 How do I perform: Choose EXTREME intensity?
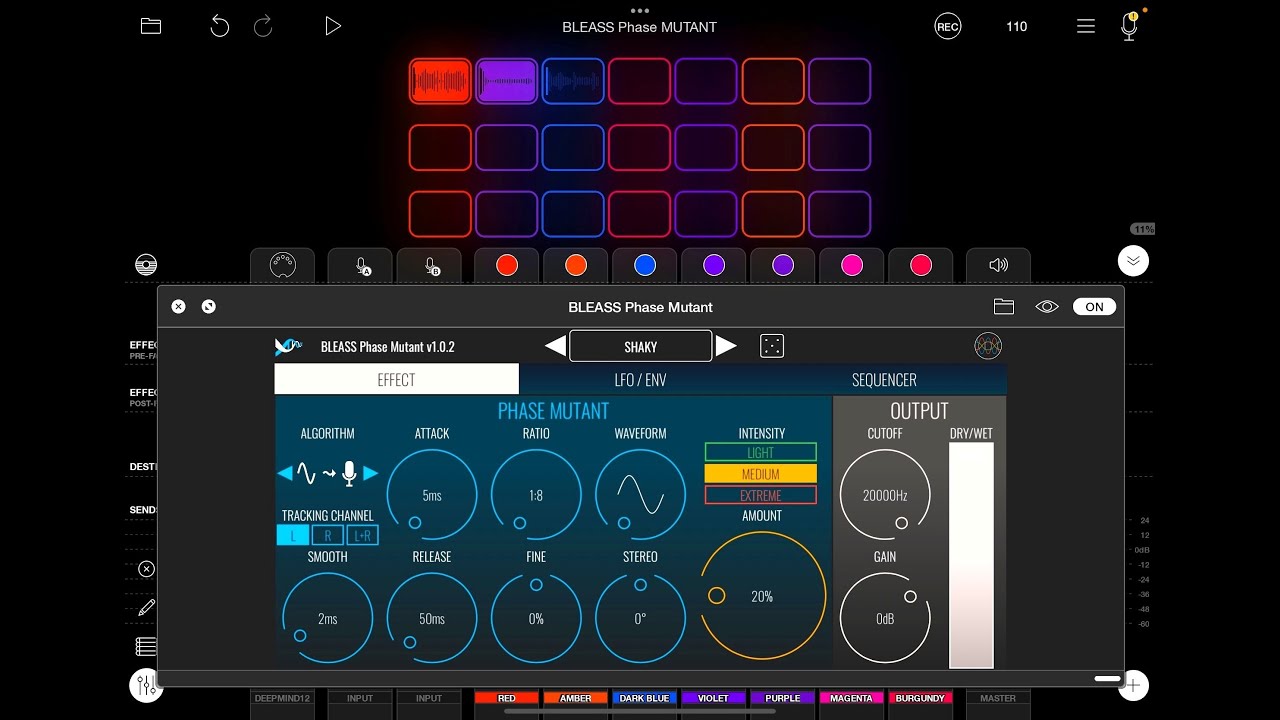coord(761,495)
